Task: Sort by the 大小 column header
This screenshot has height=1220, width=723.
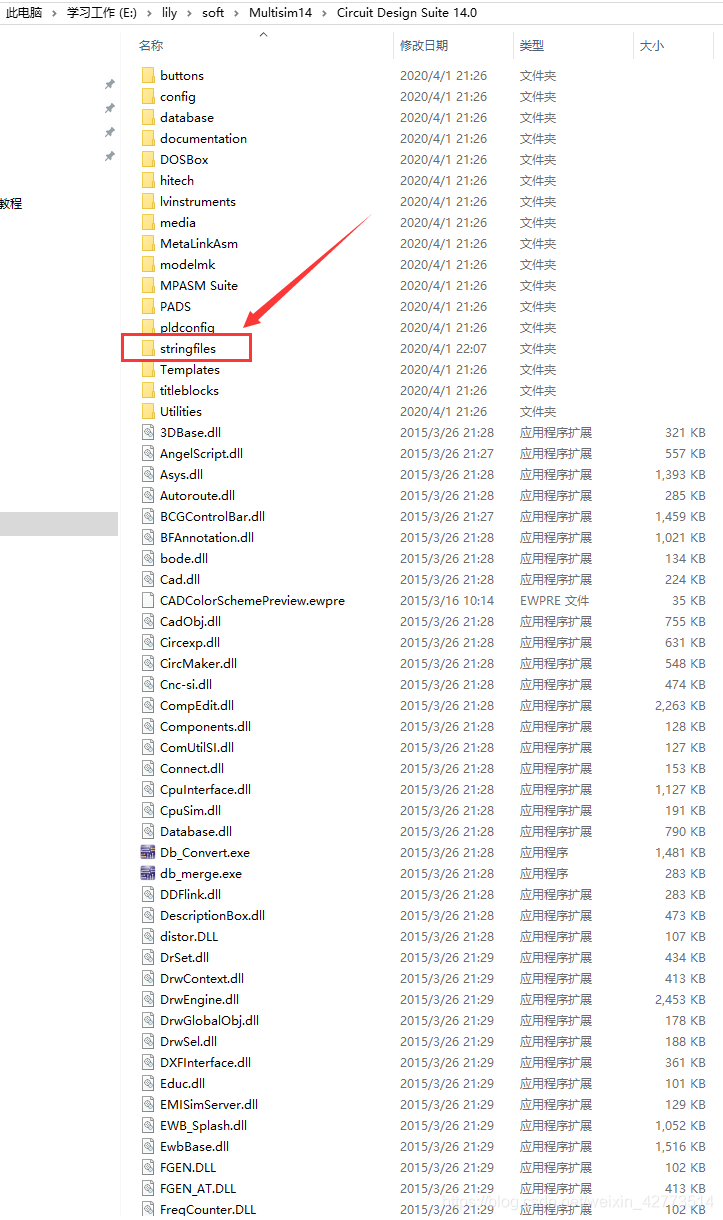Action: pos(652,46)
